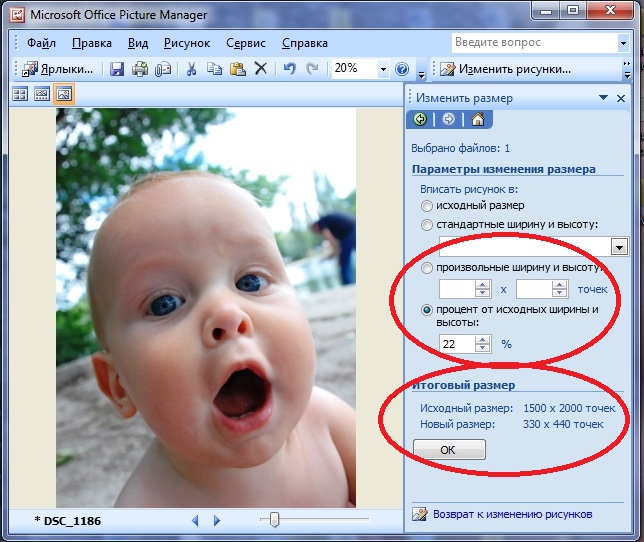Image resolution: width=644 pixels, height=542 pixels.
Task: Click the Home icon in task pane
Action: point(478,119)
